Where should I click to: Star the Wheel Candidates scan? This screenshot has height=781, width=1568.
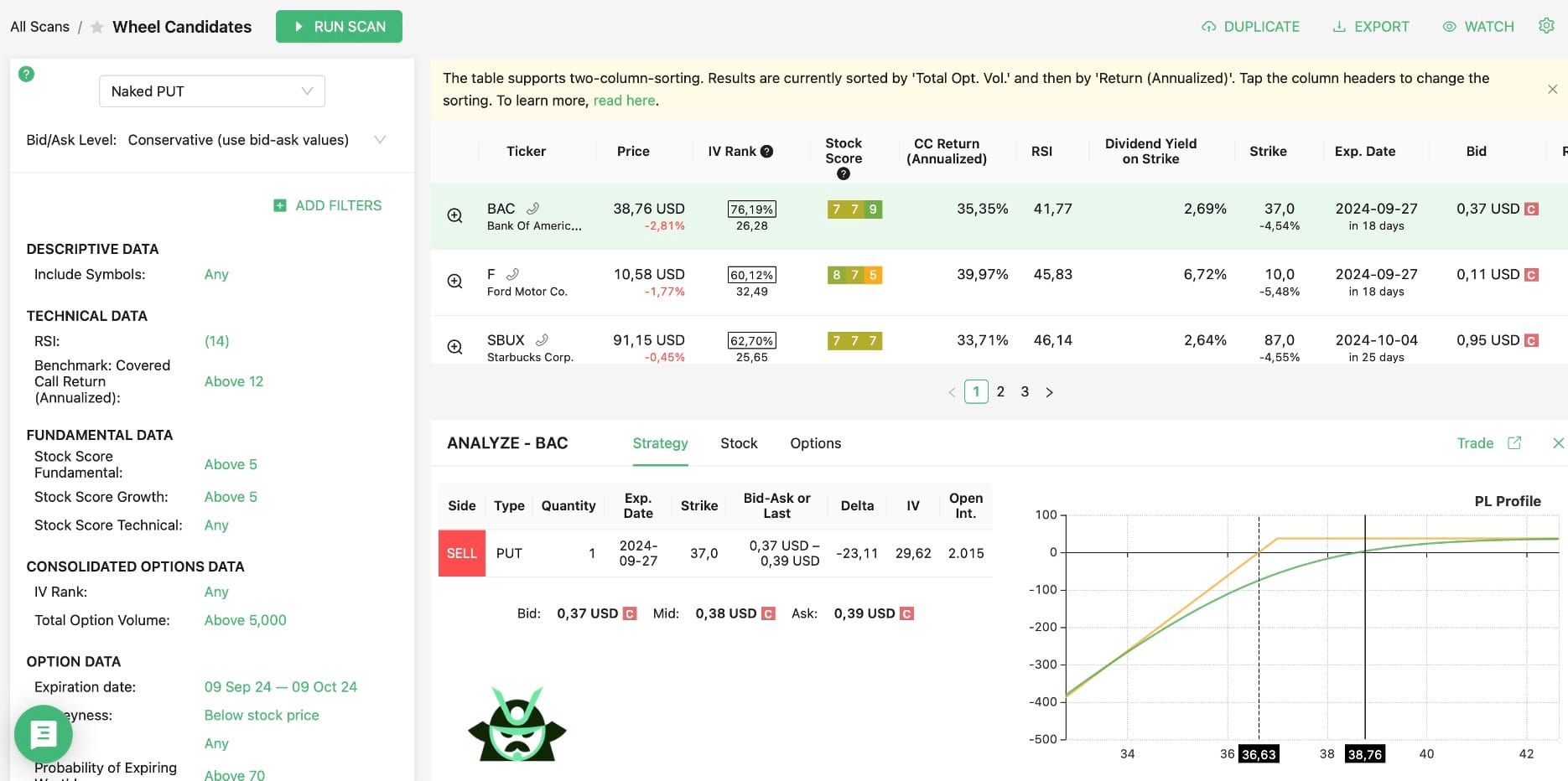click(x=97, y=28)
